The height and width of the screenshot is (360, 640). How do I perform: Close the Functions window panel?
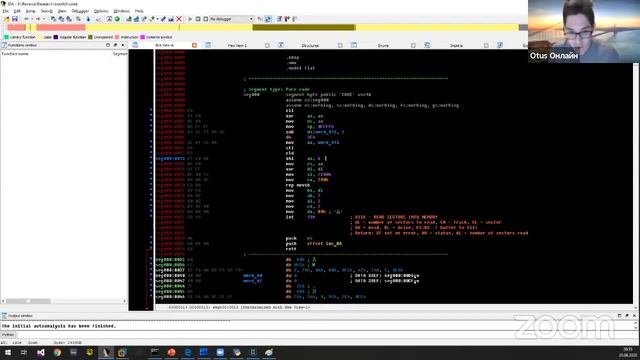(x=123, y=45)
